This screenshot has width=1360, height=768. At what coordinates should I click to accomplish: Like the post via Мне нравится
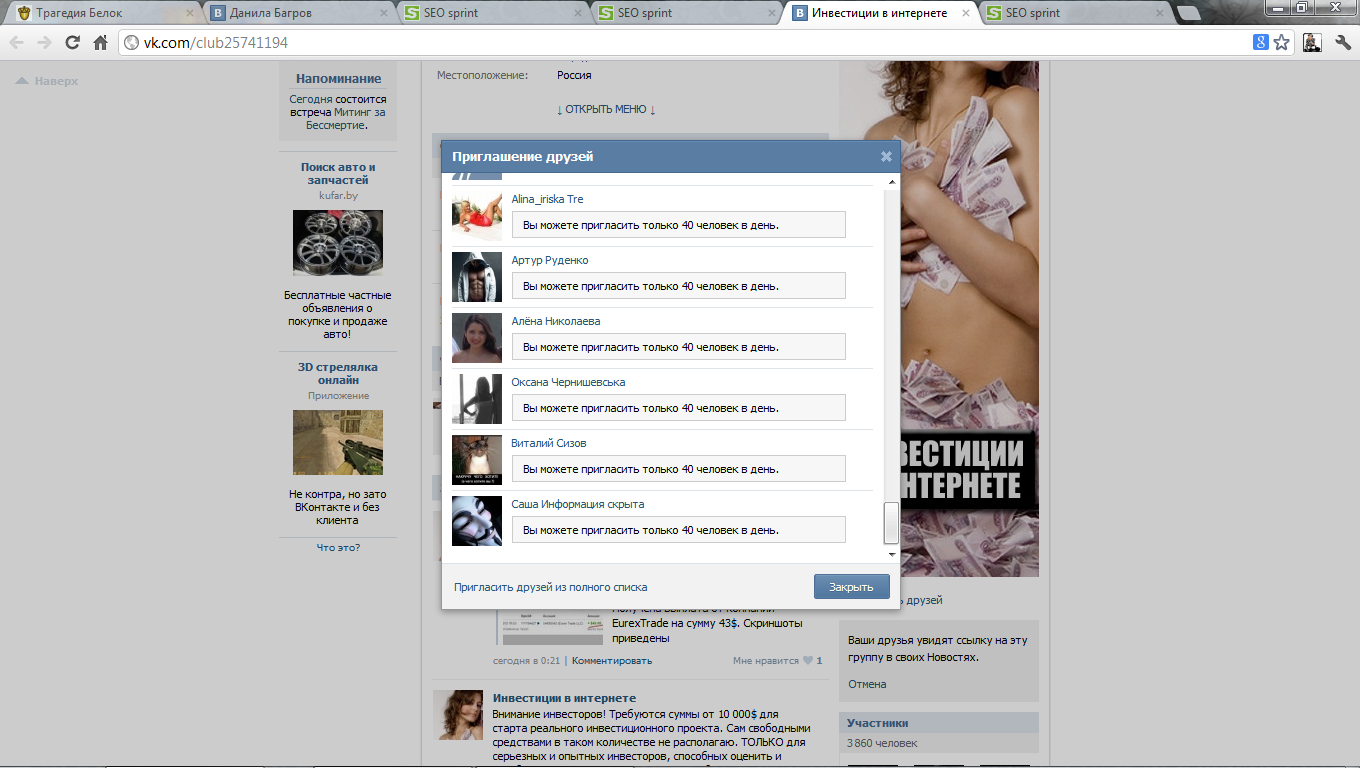[x=777, y=661]
